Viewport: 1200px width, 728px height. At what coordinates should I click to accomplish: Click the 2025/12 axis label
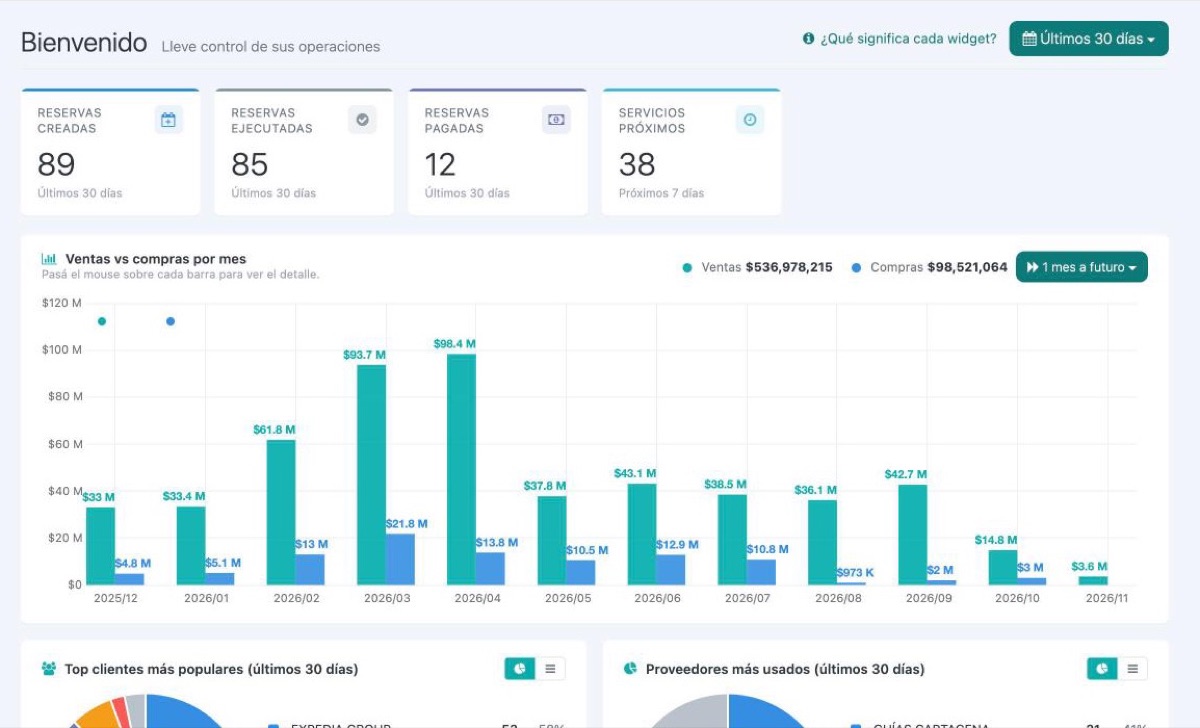click(x=115, y=598)
